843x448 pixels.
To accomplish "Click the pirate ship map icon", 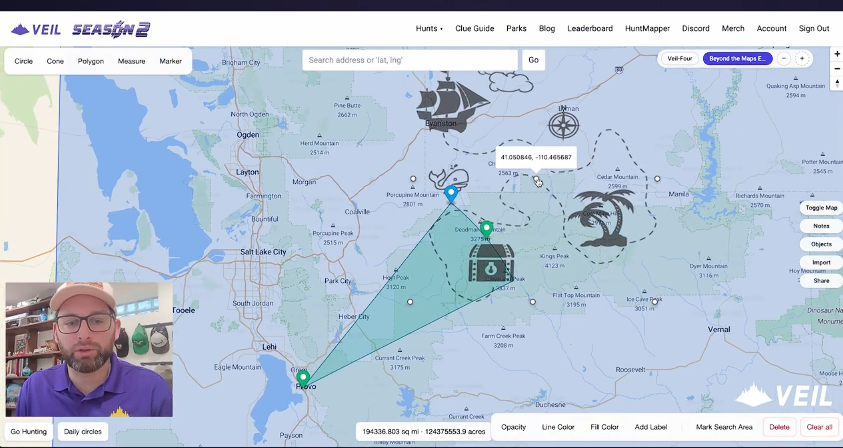I will point(452,104).
